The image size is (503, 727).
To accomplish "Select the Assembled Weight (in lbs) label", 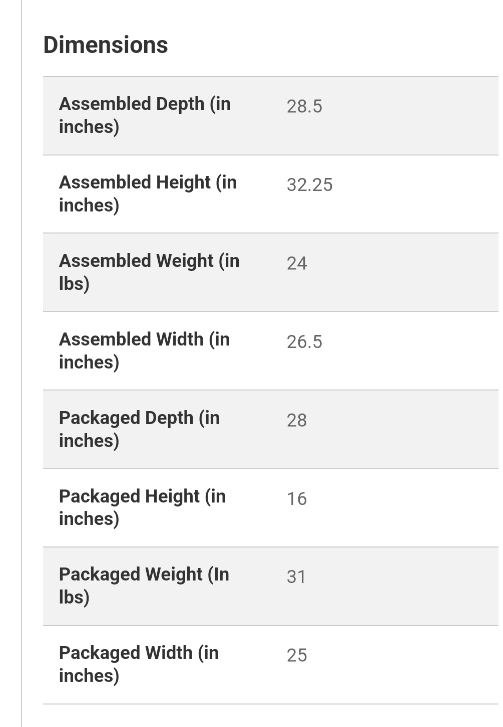I will pos(149,272).
